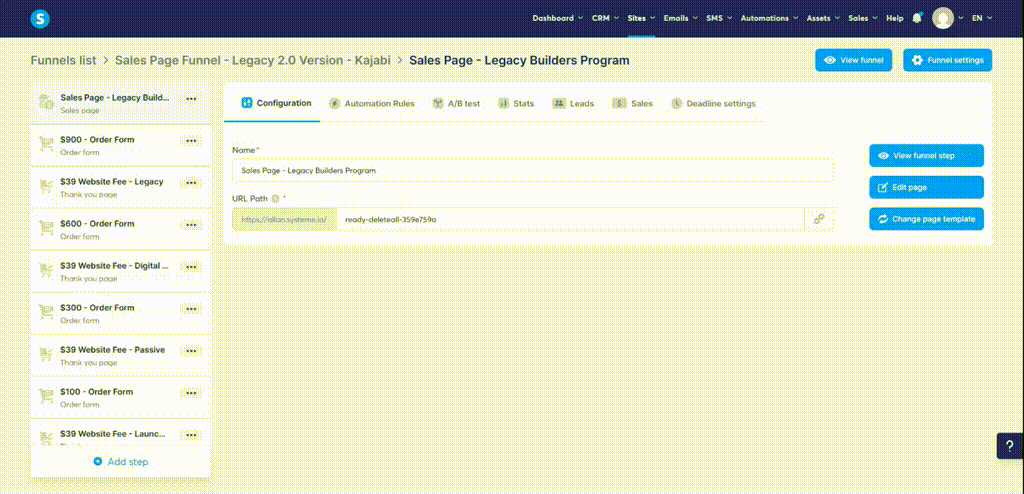Click the View funnel button
This screenshot has width=1024, height=494.
pyautogui.click(x=854, y=60)
